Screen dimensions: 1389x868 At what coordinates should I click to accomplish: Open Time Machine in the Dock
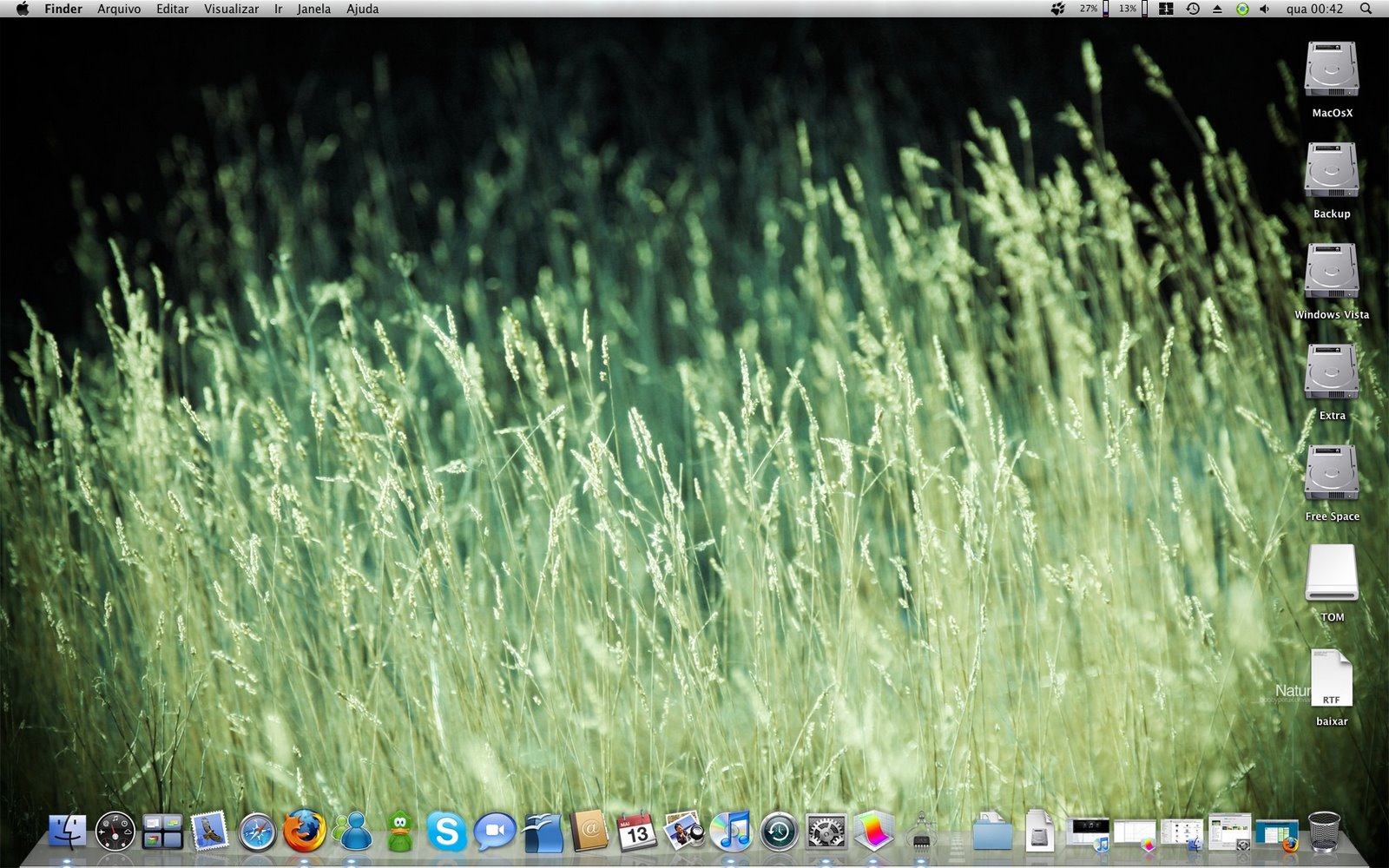779,832
